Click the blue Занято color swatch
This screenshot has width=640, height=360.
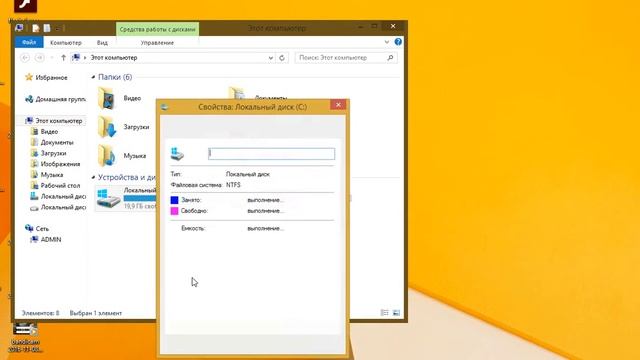tap(174, 200)
